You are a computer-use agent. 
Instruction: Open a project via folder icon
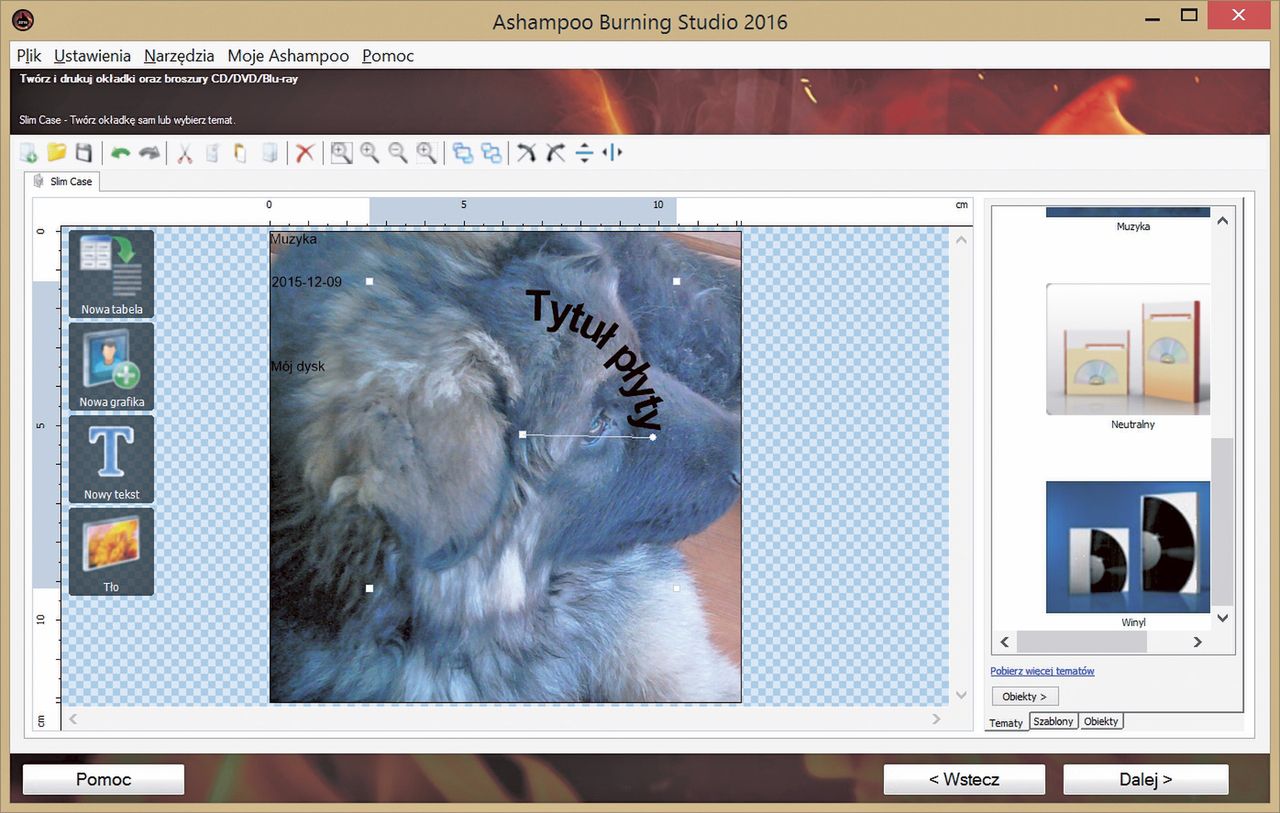[x=57, y=153]
